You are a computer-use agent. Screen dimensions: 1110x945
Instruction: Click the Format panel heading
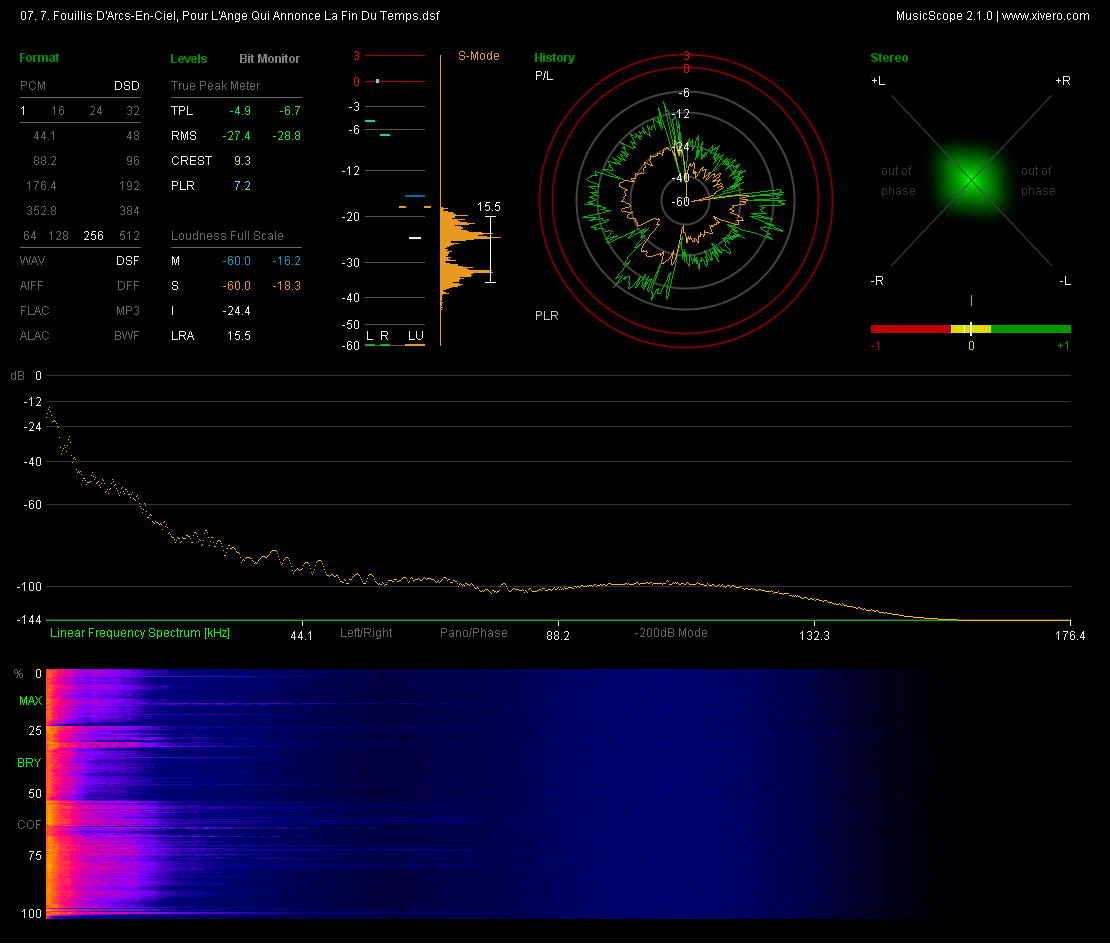tap(39, 58)
